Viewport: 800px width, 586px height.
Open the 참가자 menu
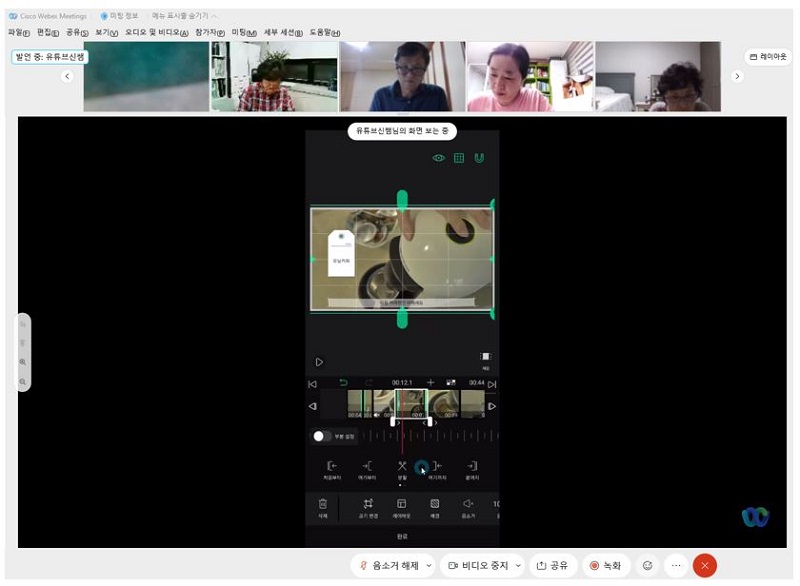coord(210,32)
